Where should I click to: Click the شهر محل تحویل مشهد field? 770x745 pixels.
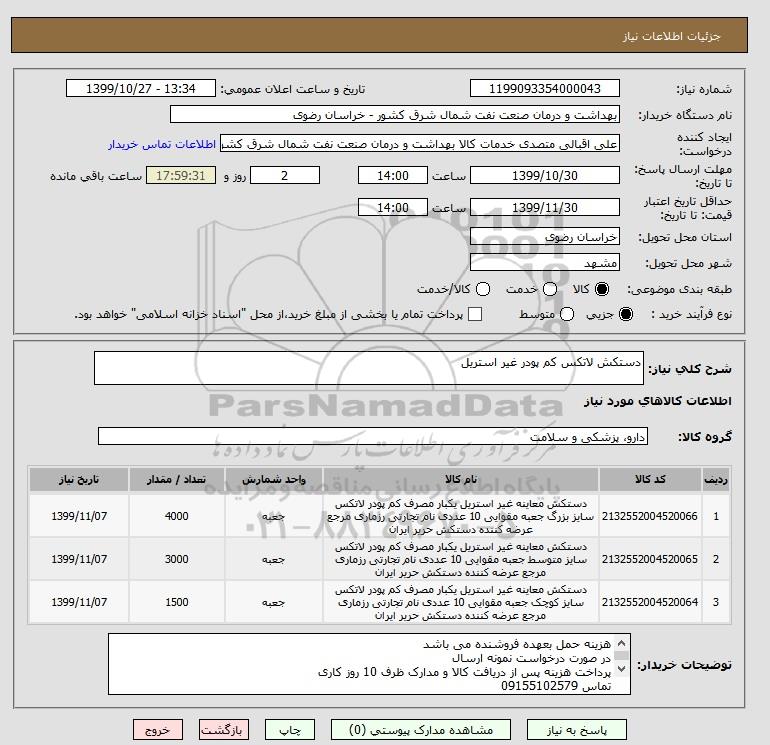pos(545,263)
